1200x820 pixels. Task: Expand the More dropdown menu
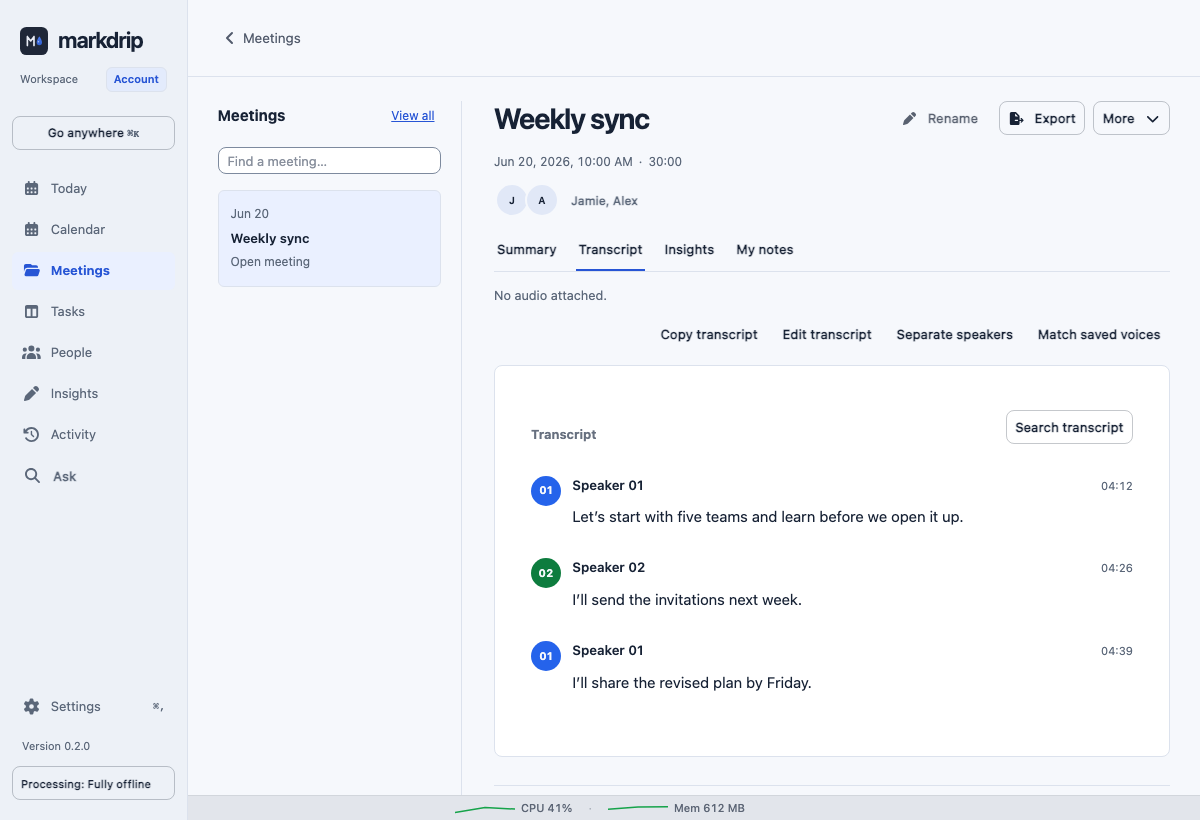(1131, 118)
